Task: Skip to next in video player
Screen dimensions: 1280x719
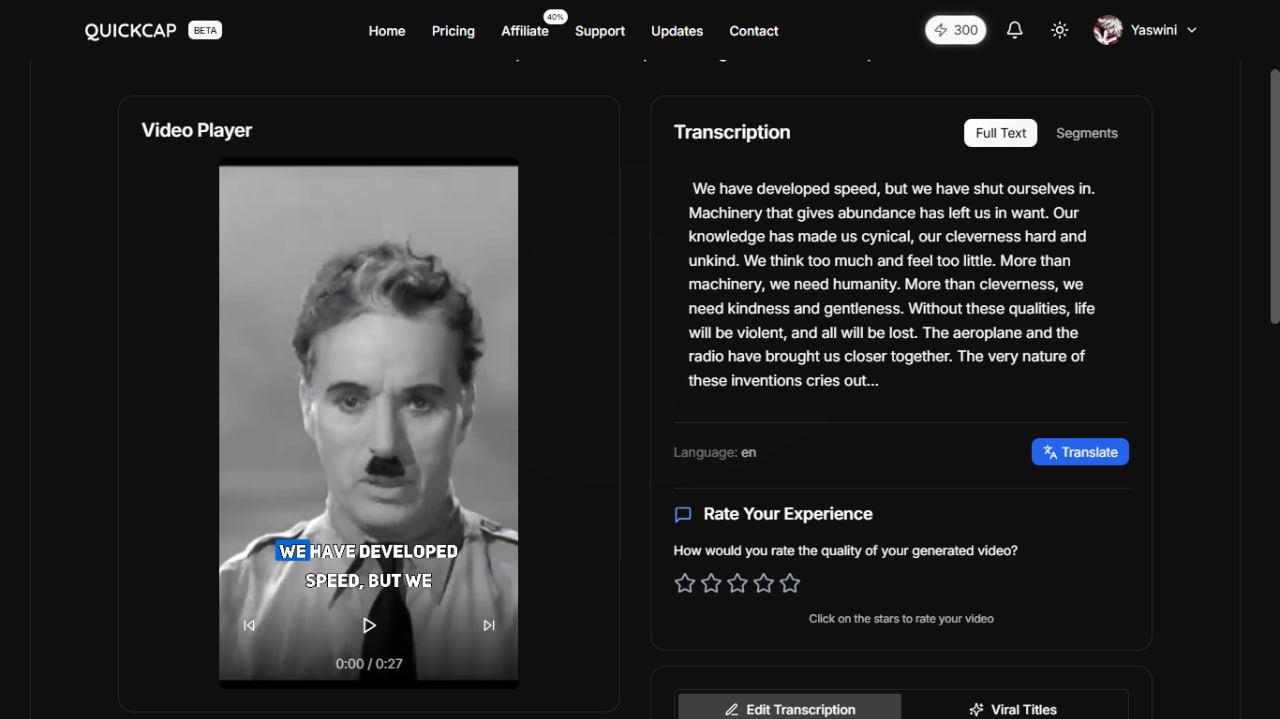Action: click(489, 625)
